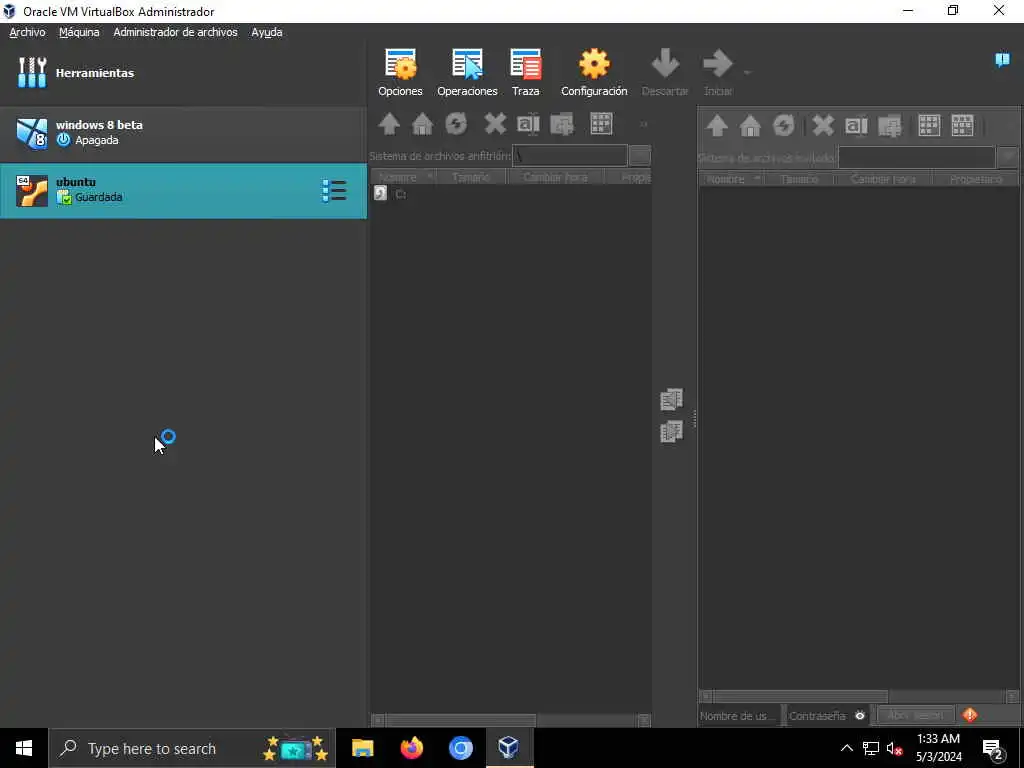
Task: Click the host file system path field
Action: [569, 155]
